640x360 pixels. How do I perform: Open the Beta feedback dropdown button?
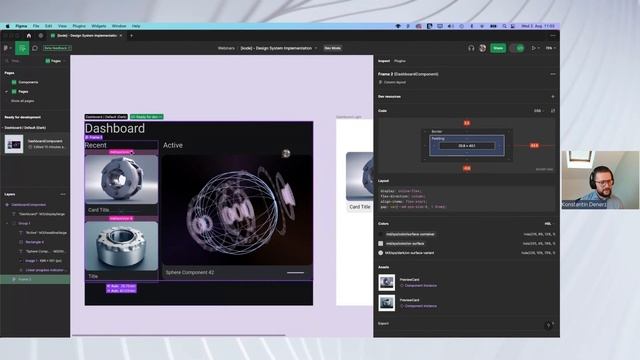(x=58, y=48)
